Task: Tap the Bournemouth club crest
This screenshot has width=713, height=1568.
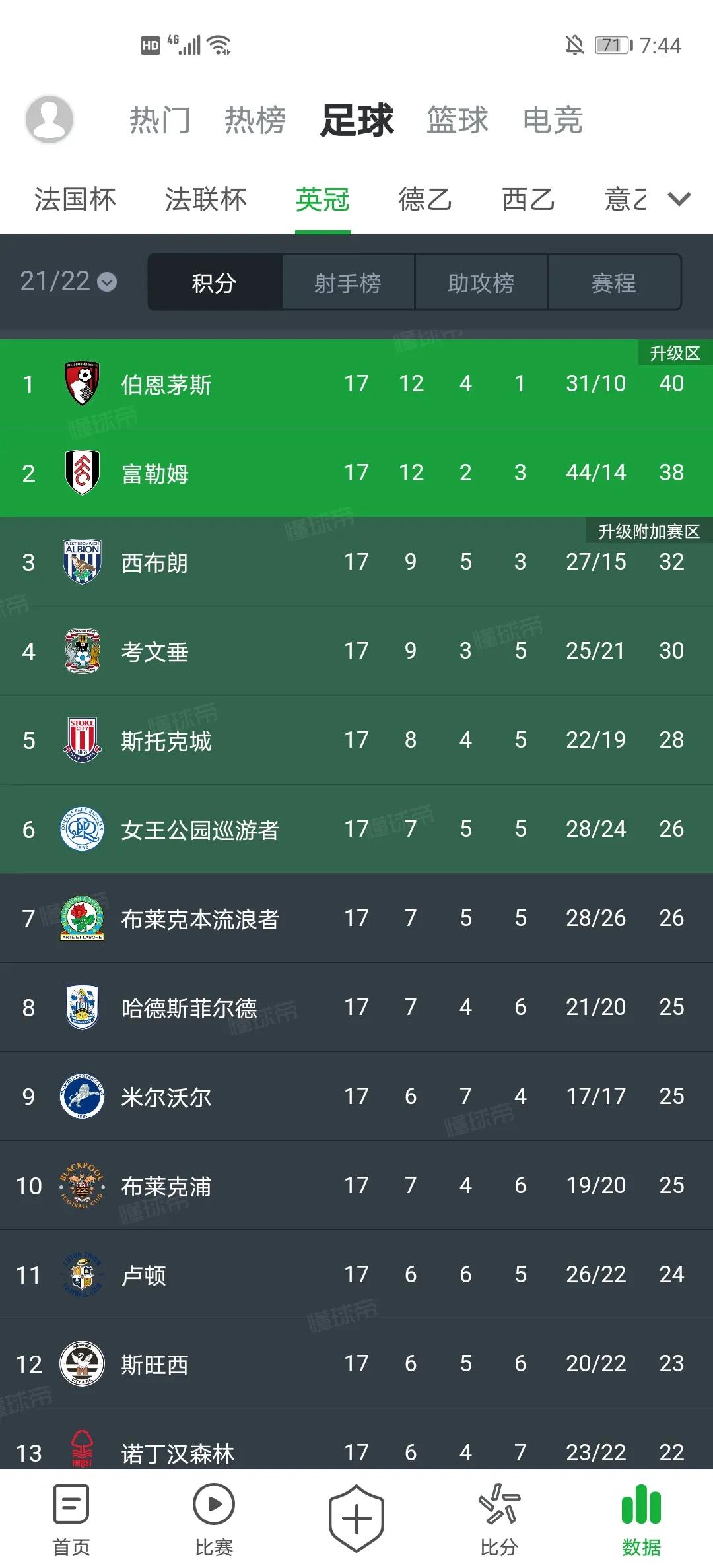Action: [x=83, y=383]
